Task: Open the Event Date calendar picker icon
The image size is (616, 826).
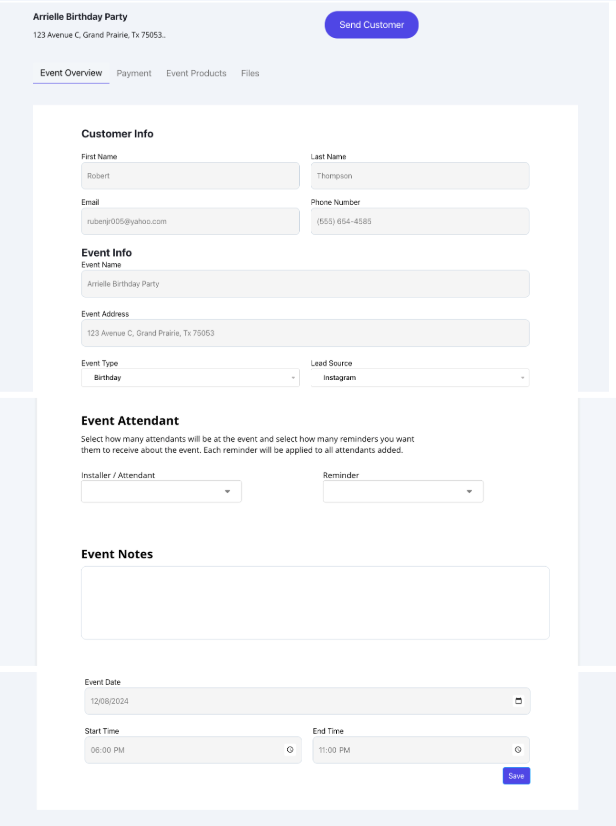Action: (x=518, y=701)
